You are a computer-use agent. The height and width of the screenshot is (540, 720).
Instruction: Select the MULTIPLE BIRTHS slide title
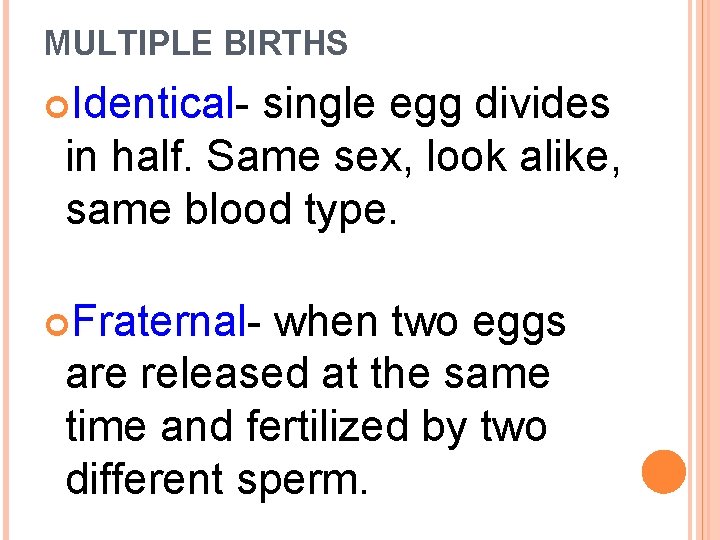tap(197, 44)
